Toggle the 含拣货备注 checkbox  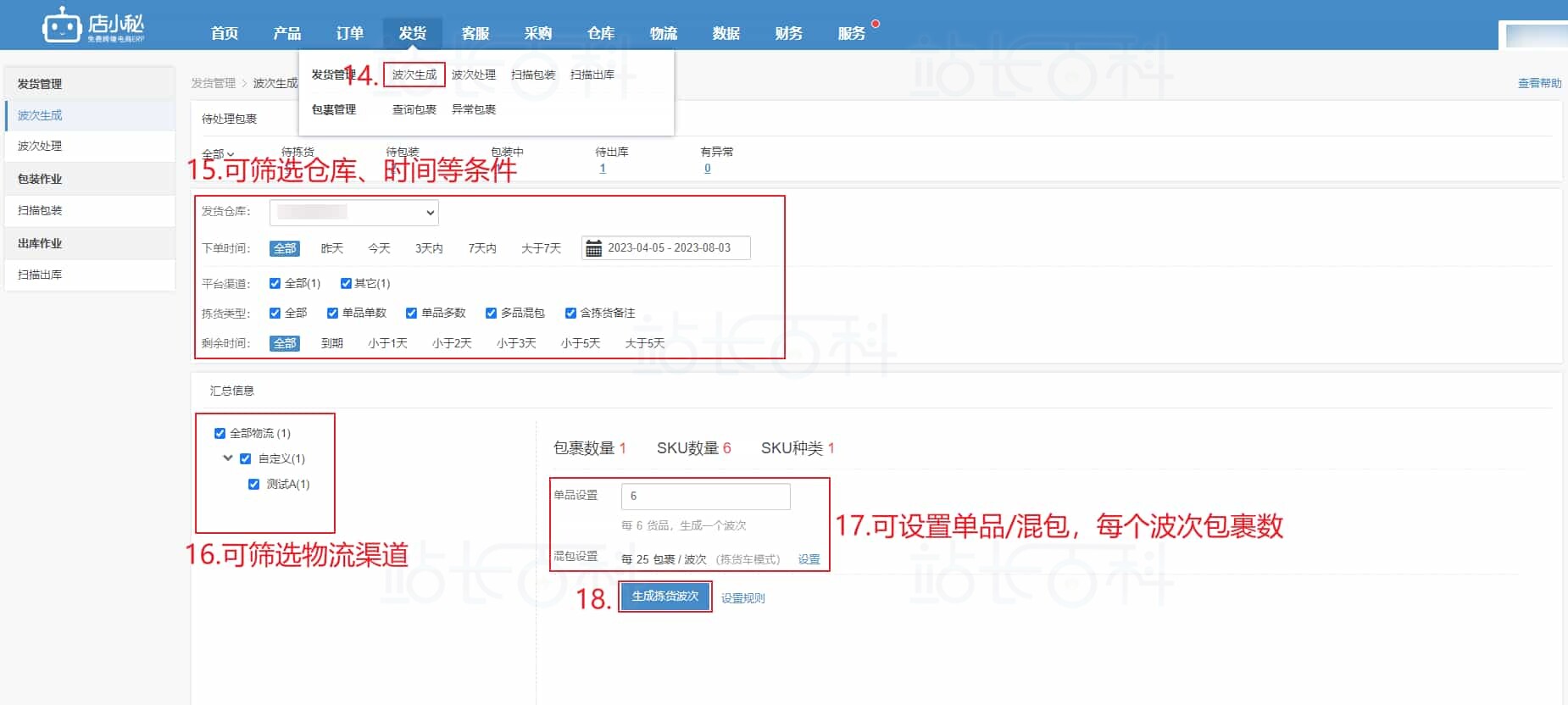pyautogui.click(x=570, y=313)
